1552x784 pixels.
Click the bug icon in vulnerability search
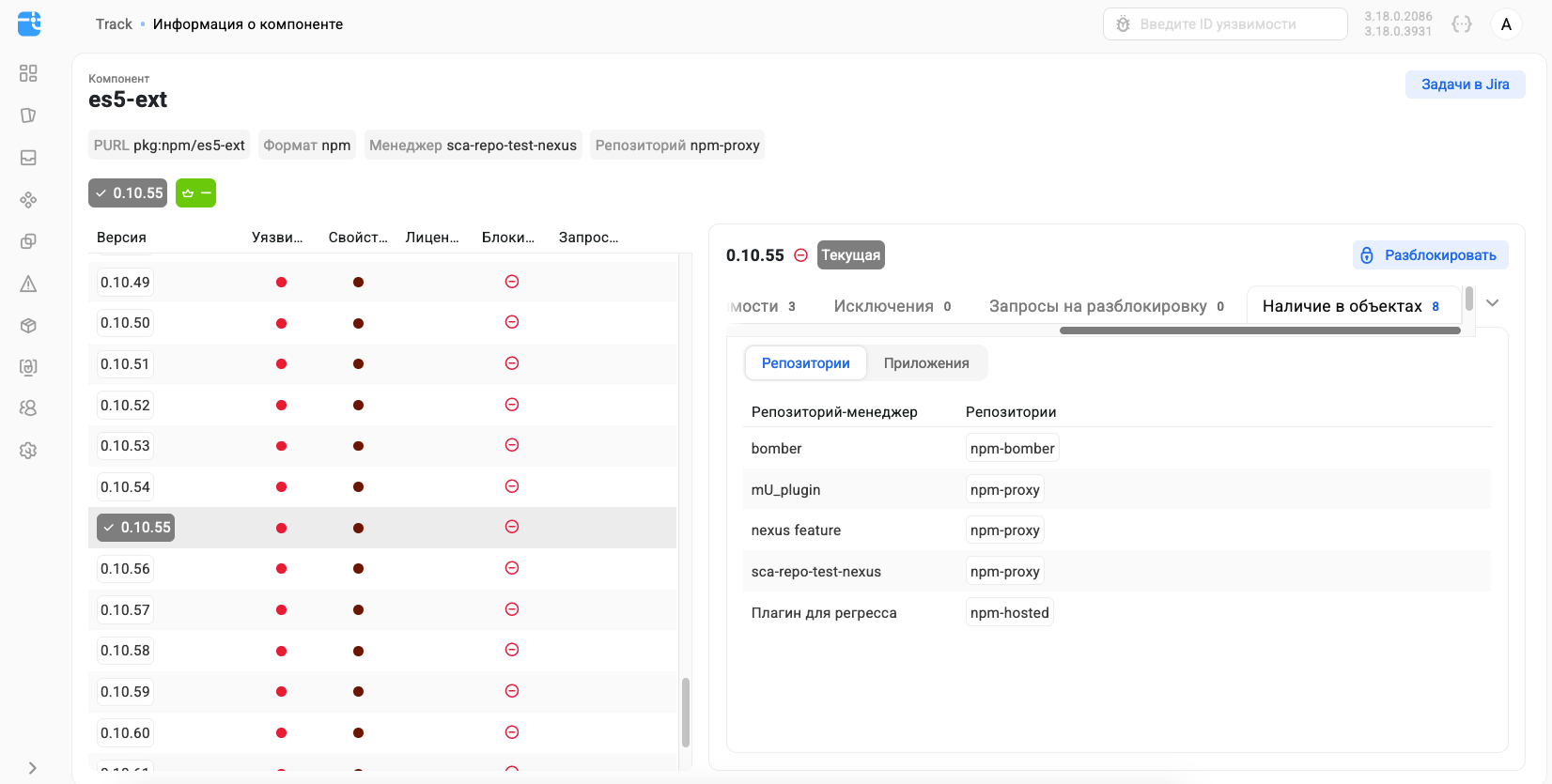pyautogui.click(x=1123, y=24)
